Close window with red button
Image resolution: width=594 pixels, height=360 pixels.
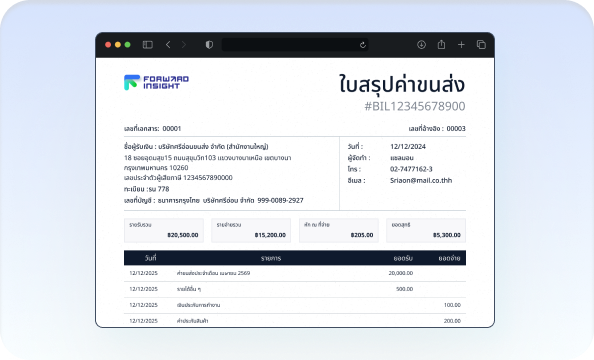[x=108, y=45]
